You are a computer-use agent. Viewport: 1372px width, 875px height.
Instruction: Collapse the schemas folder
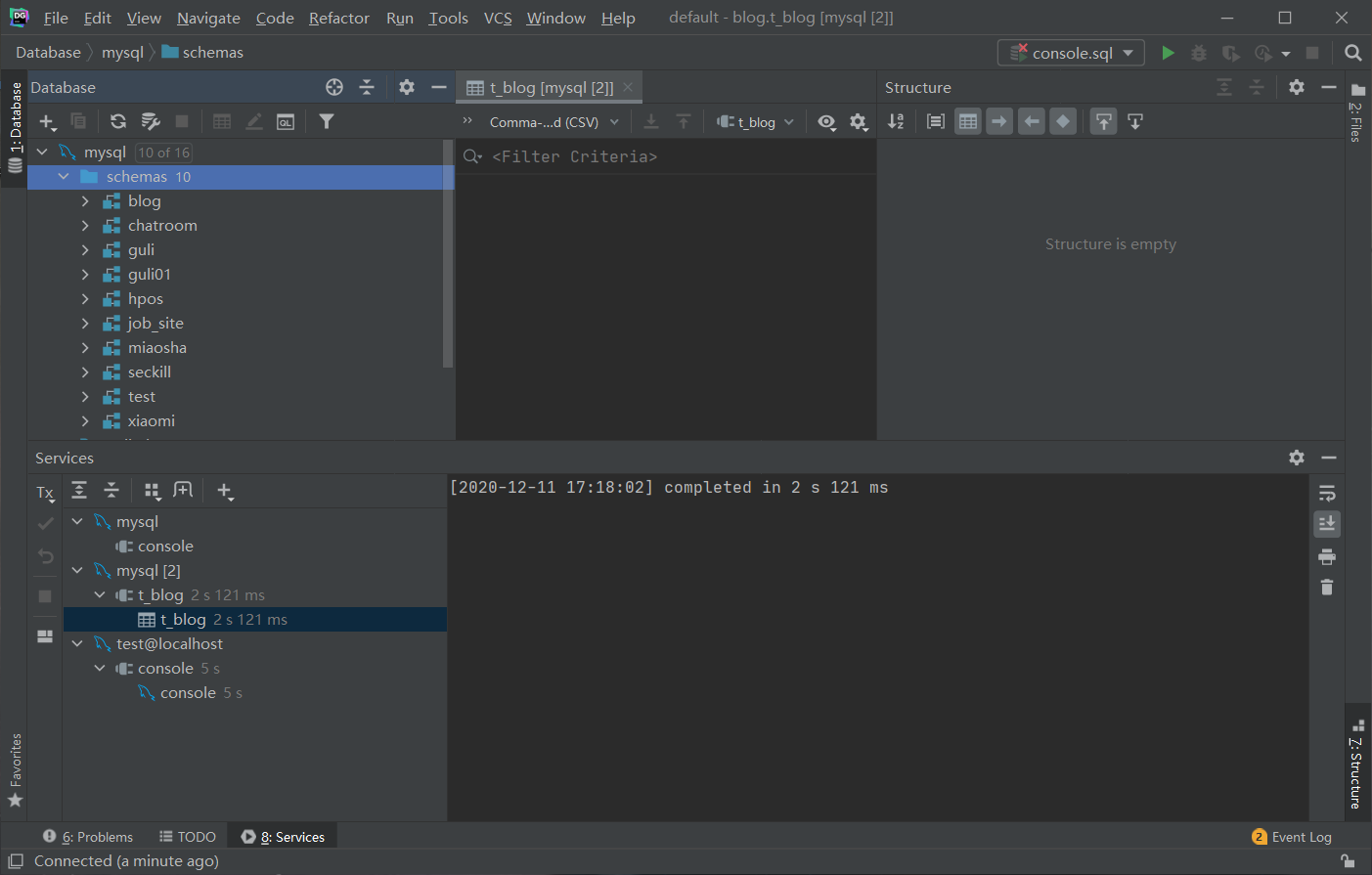pyautogui.click(x=64, y=176)
